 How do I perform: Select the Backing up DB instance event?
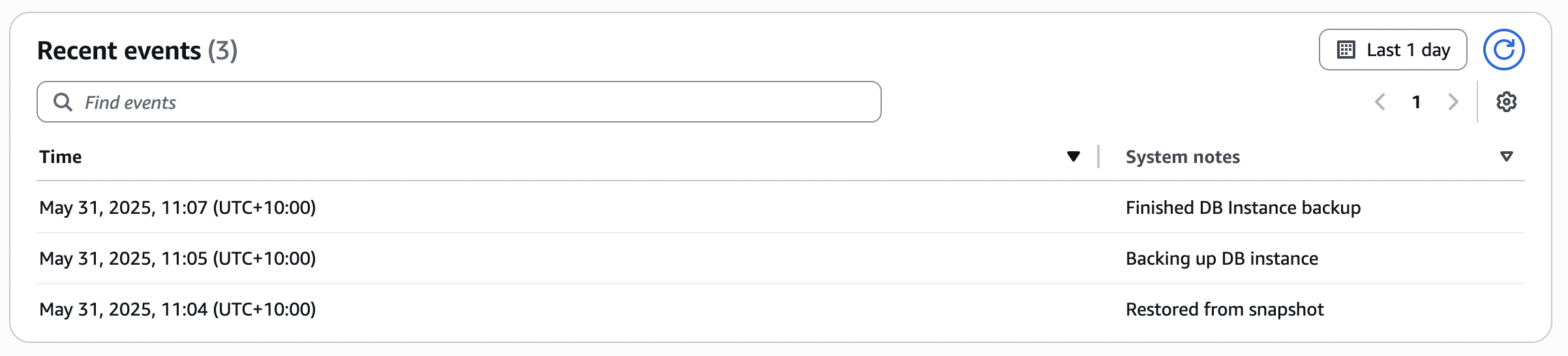[x=1222, y=258]
